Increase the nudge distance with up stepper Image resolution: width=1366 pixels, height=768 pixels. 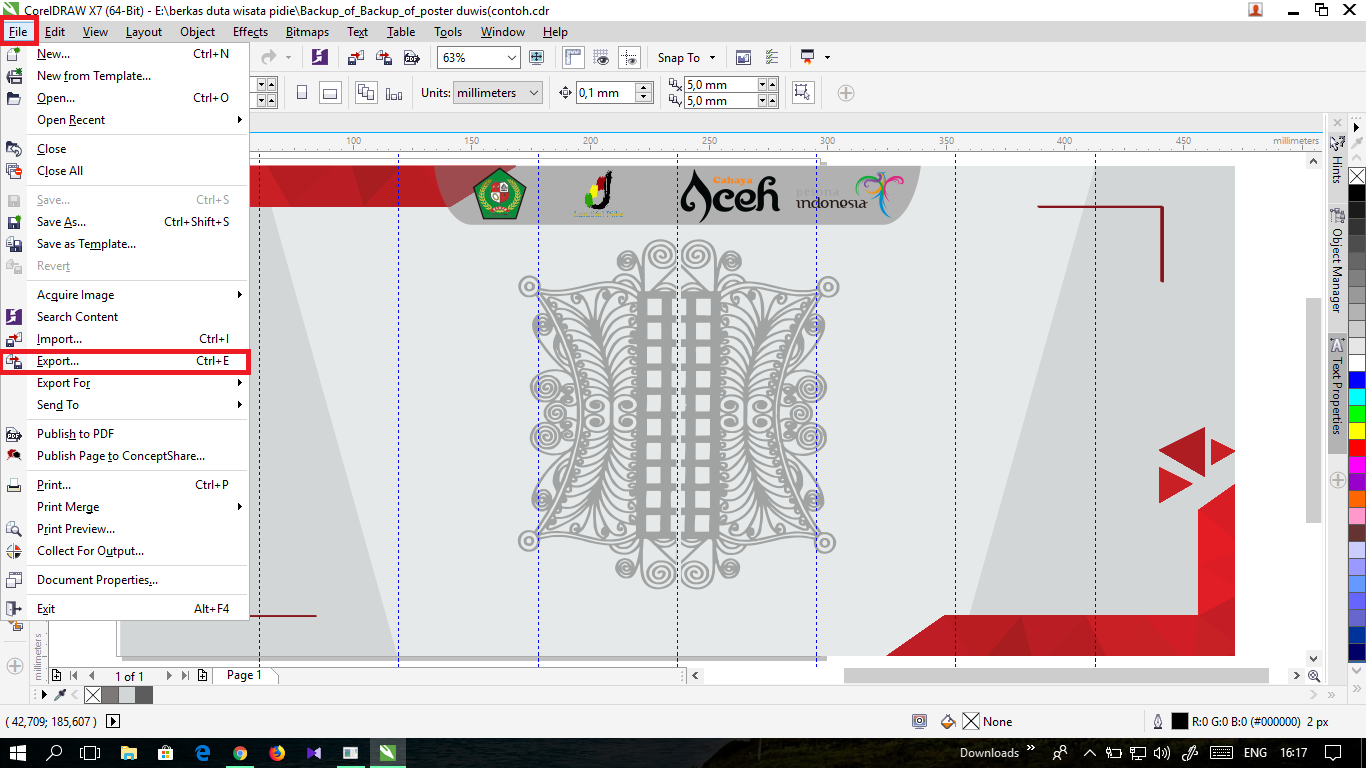(644, 88)
